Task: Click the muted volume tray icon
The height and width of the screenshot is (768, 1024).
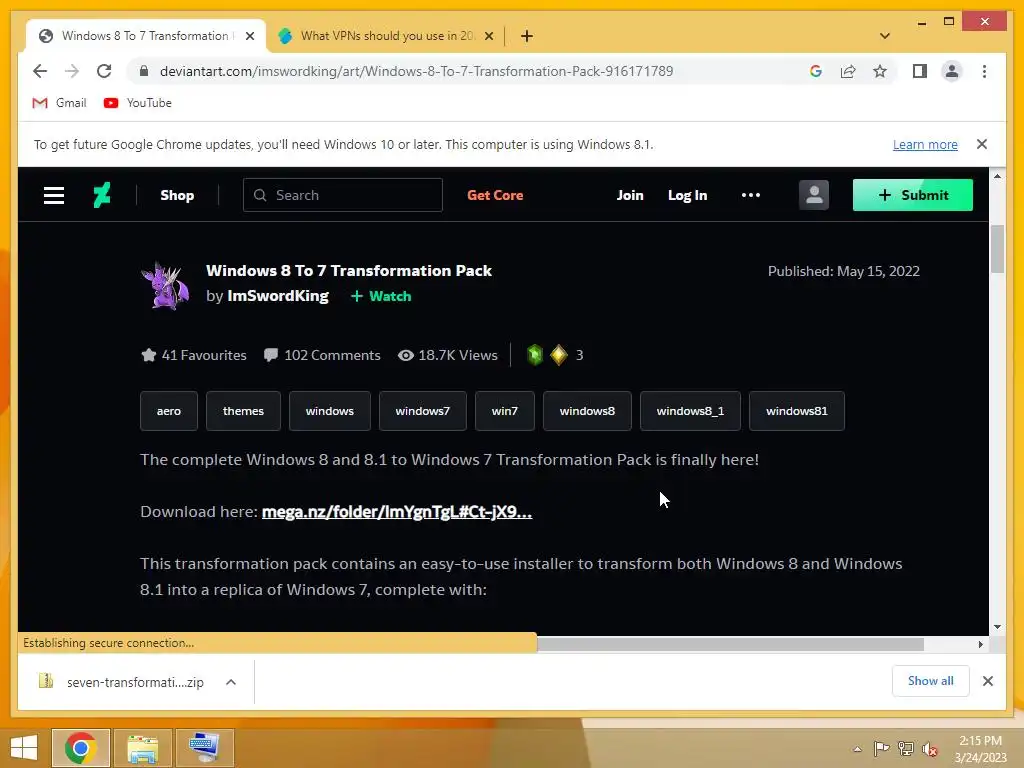Action: [x=929, y=749]
